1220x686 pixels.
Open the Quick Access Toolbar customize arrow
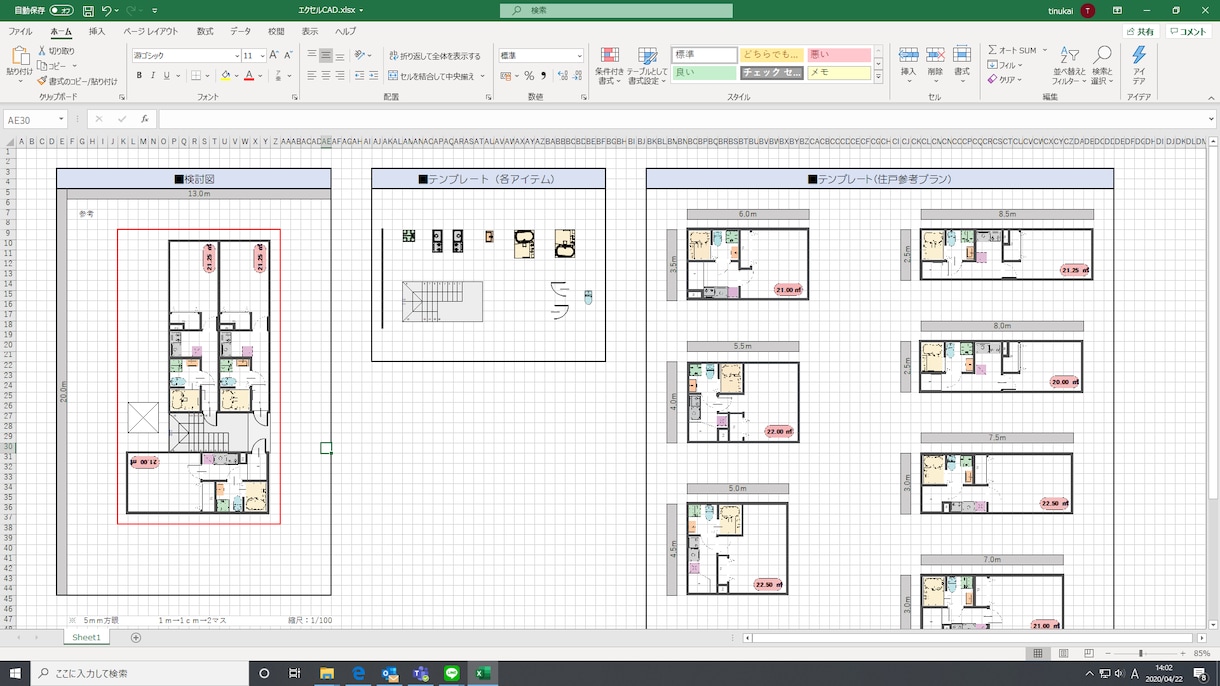tap(155, 10)
